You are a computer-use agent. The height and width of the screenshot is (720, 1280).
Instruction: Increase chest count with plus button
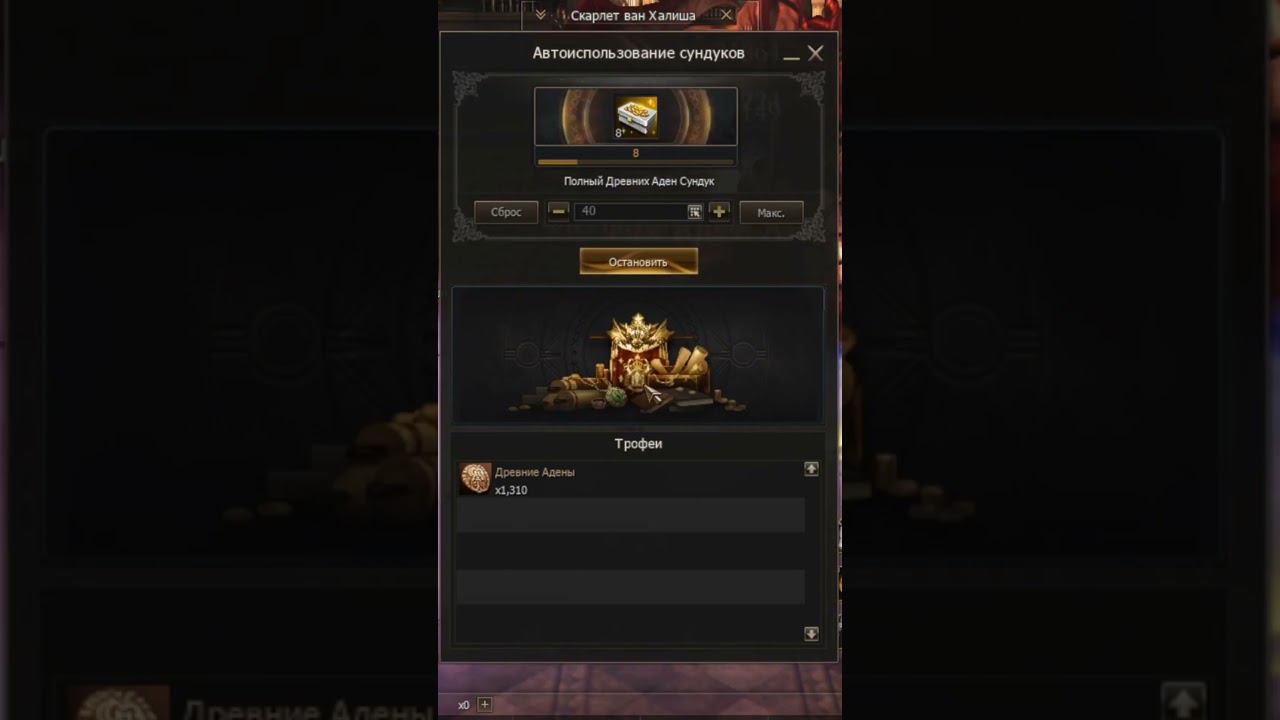coord(719,211)
